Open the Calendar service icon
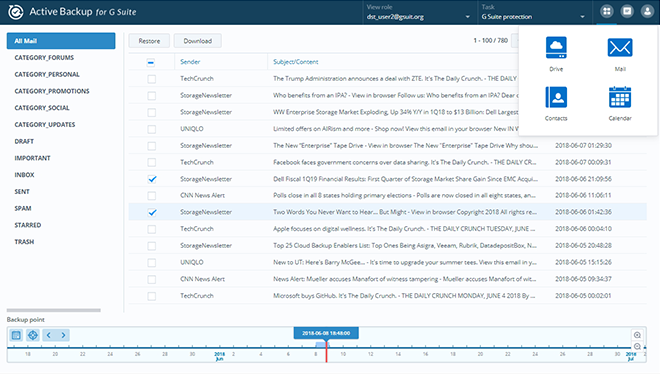The height and width of the screenshot is (390, 660). click(620, 97)
